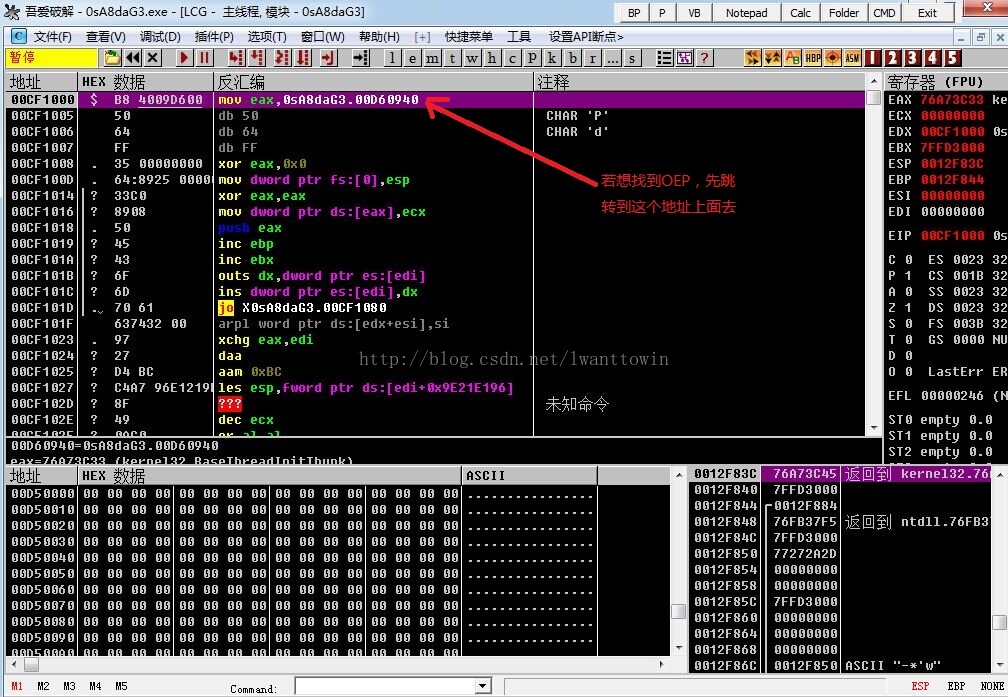Viewport: 1008px width, 697px height.
Task: Open an executable with the folder icon
Action: (112, 58)
